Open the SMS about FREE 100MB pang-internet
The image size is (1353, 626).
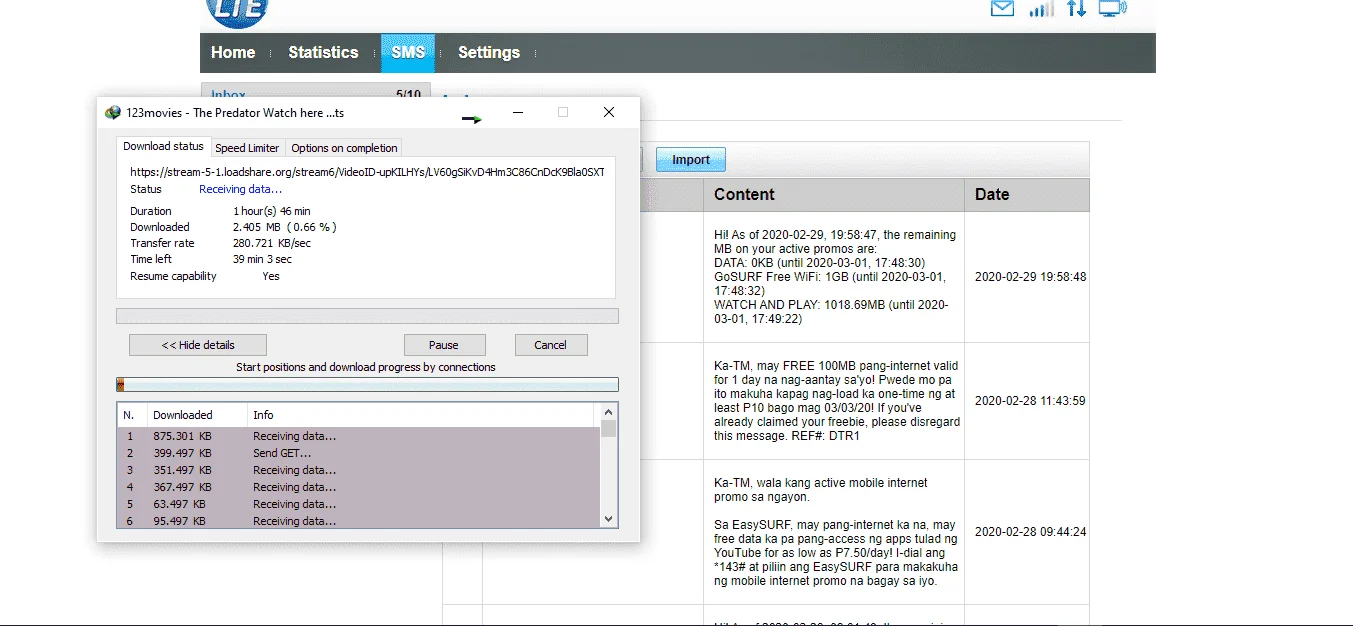834,401
